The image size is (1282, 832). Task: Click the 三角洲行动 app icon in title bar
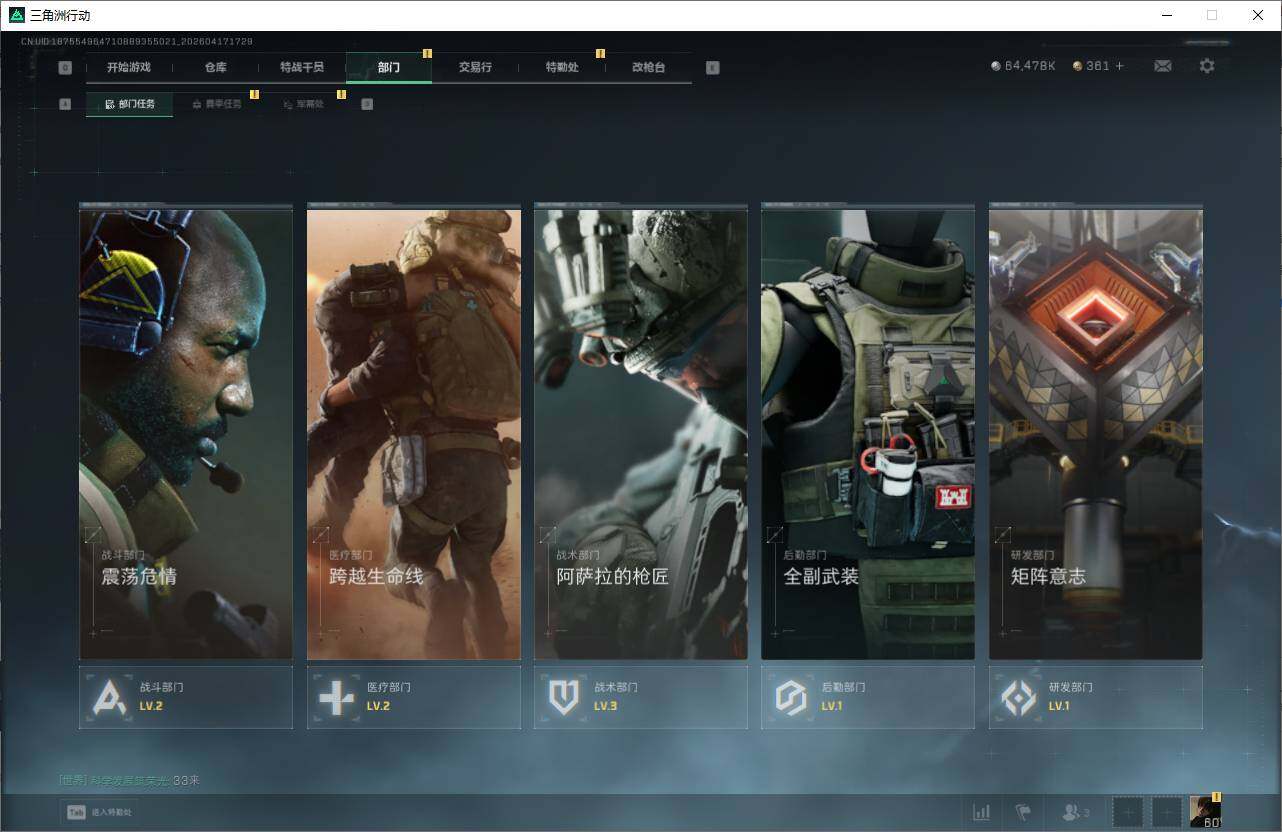pyautogui.click(x=17, y=15)
